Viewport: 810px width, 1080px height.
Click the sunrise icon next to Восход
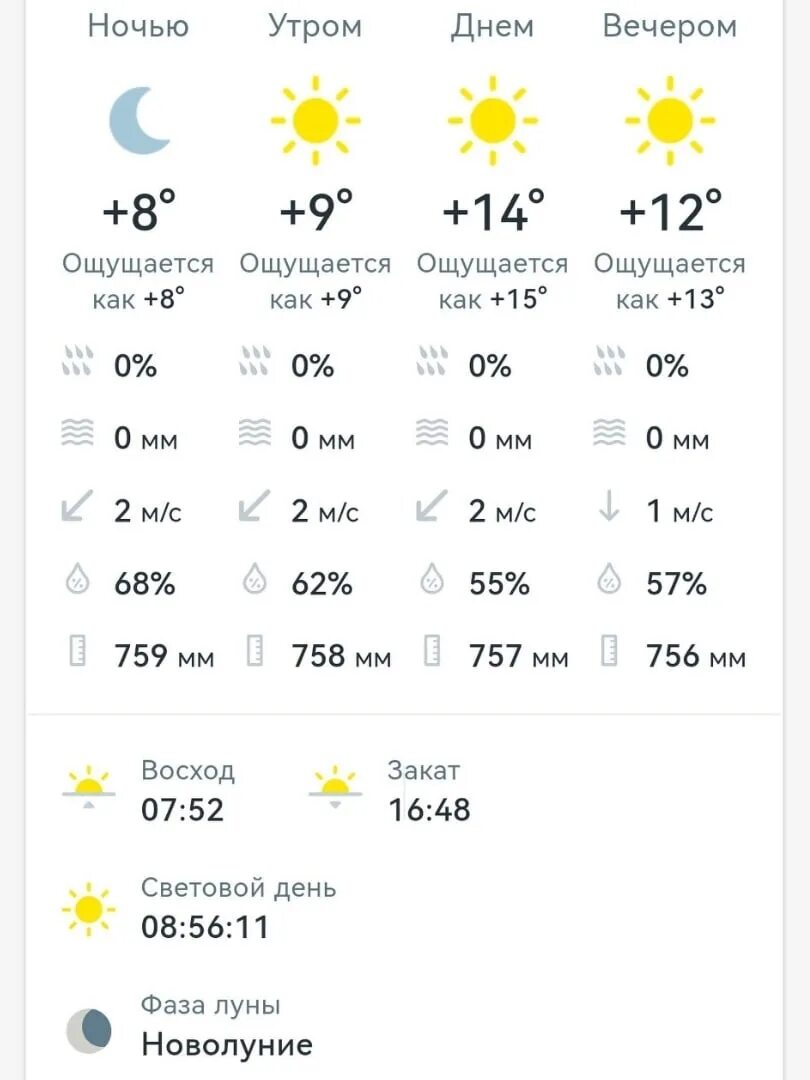pyautogui.click(x=88, y=786)
